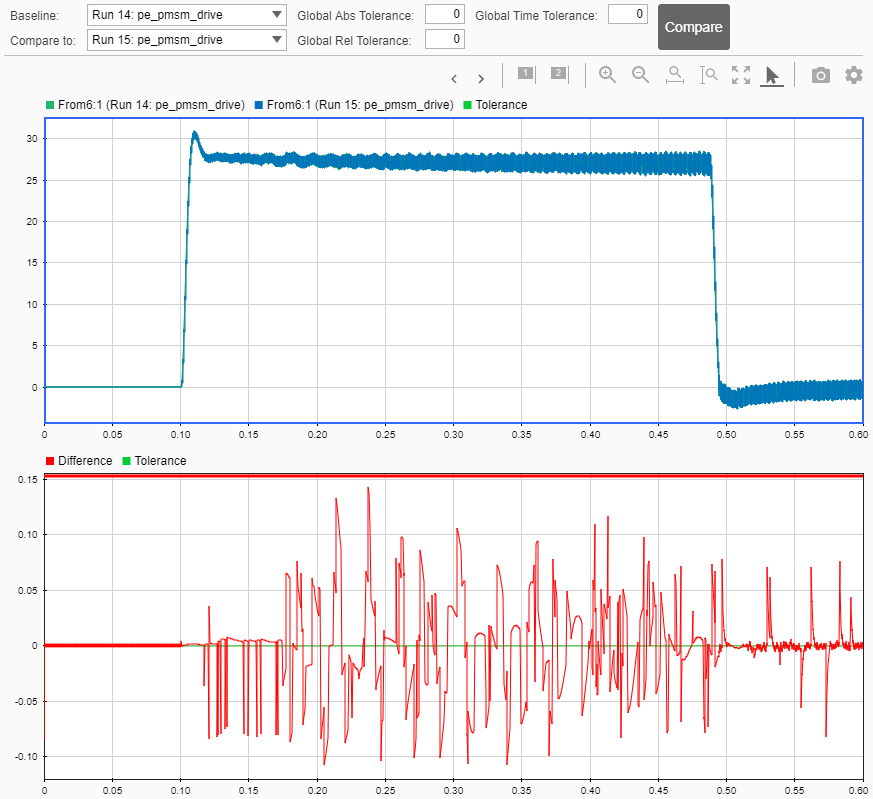Viewport: 873px width, 799px height.
Task: Edit the Global Abs Tolerance field
Action: coord(444,14)
